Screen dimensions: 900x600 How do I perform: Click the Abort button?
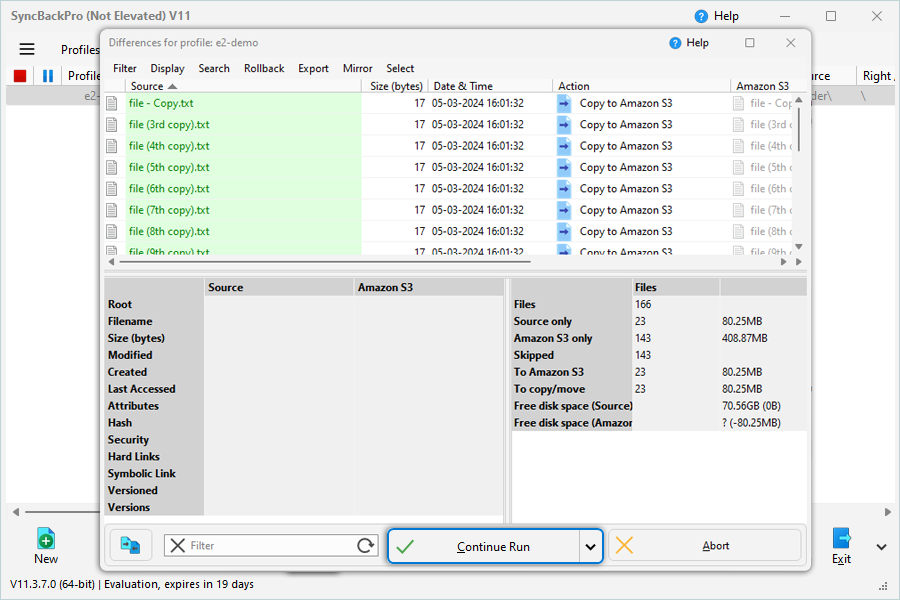tap(705, 545)
